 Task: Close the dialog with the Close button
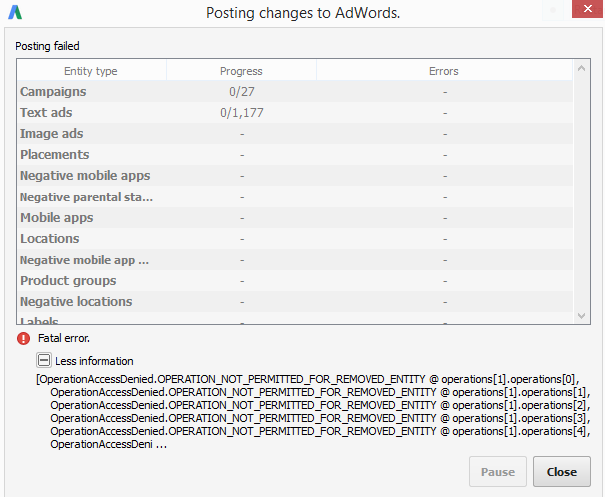coord(561,472)
